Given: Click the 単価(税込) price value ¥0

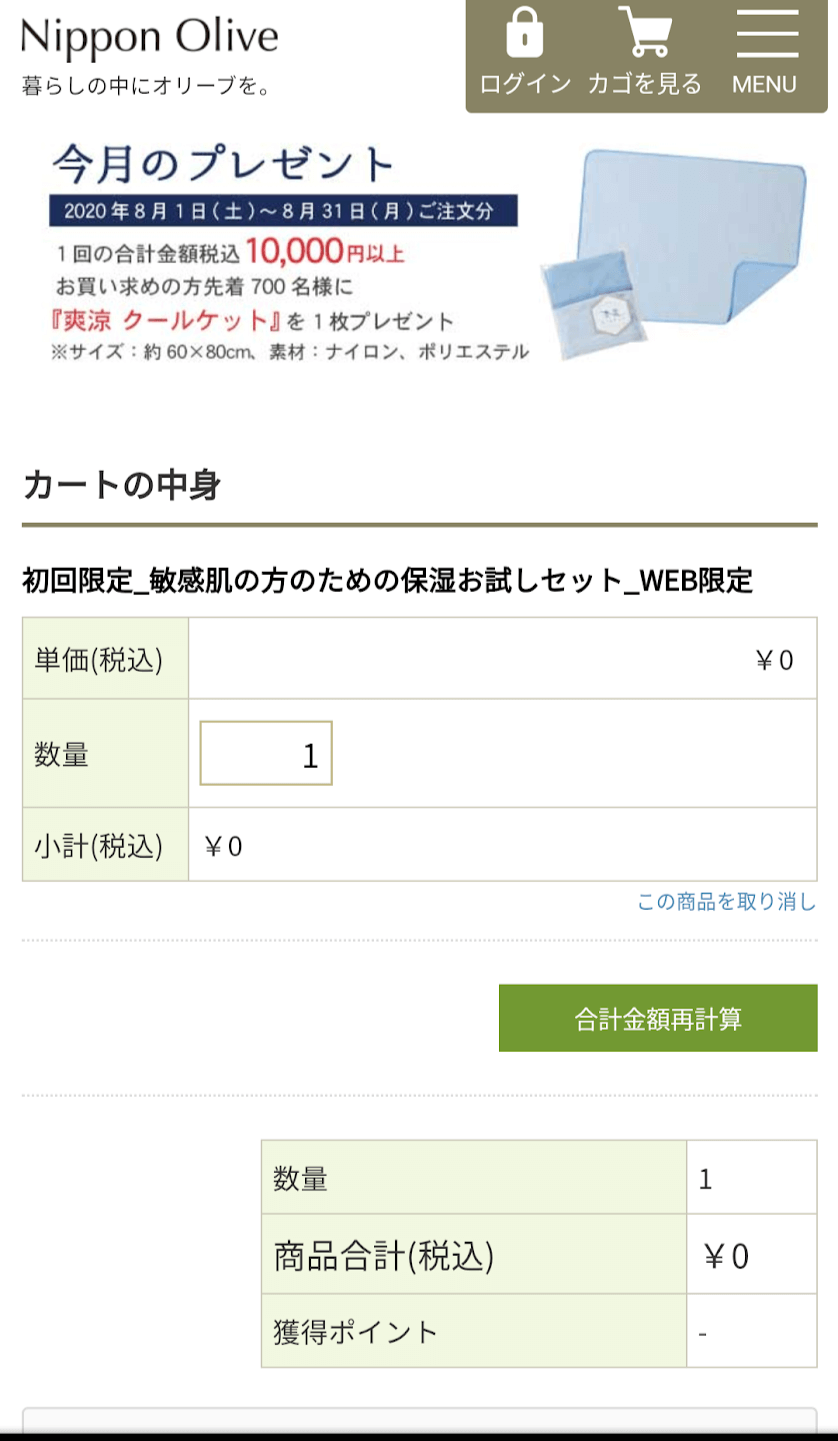Looking at the screenshot, I should point(773,660).
